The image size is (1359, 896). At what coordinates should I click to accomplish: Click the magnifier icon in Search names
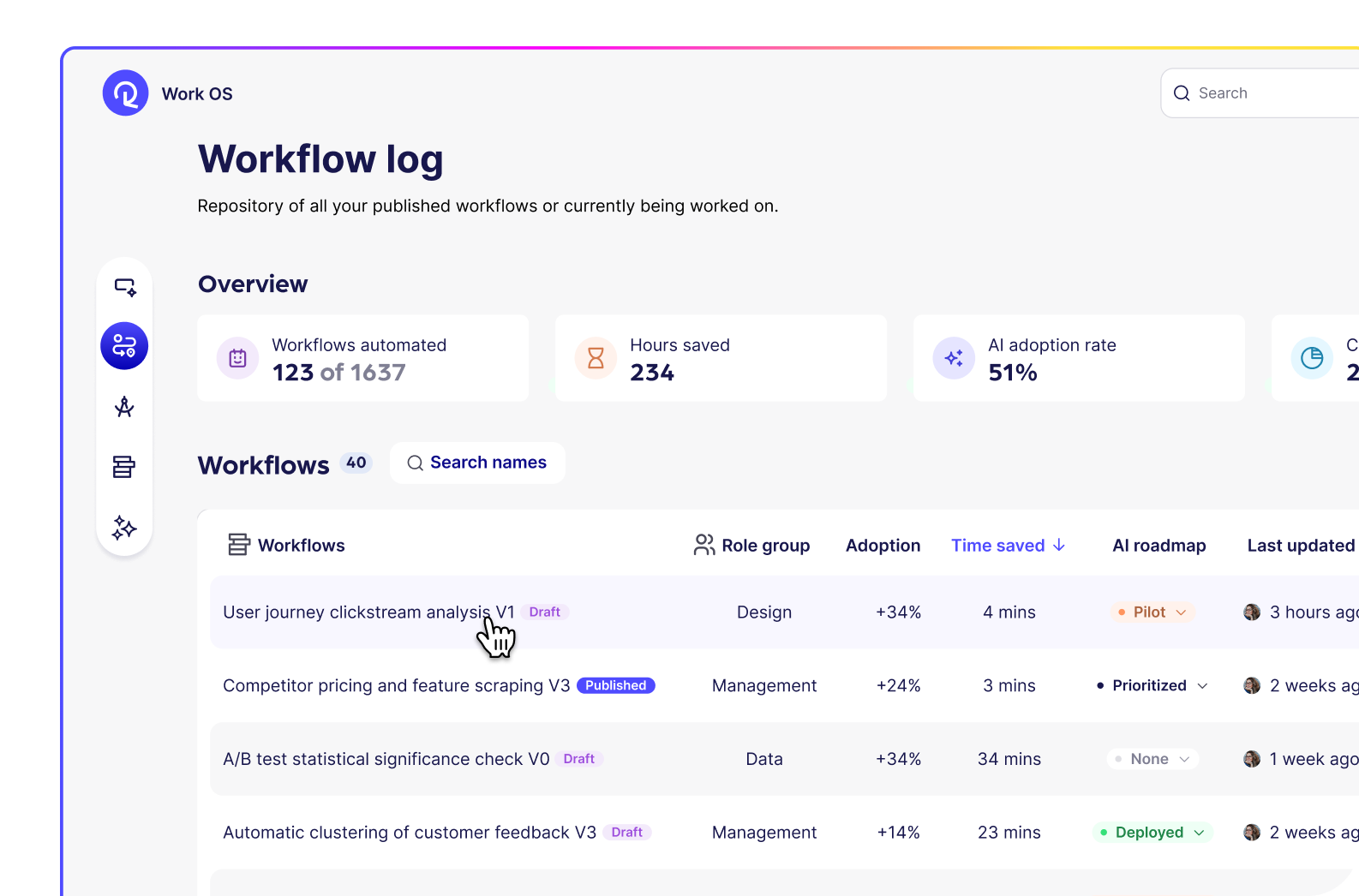[415, 463]
